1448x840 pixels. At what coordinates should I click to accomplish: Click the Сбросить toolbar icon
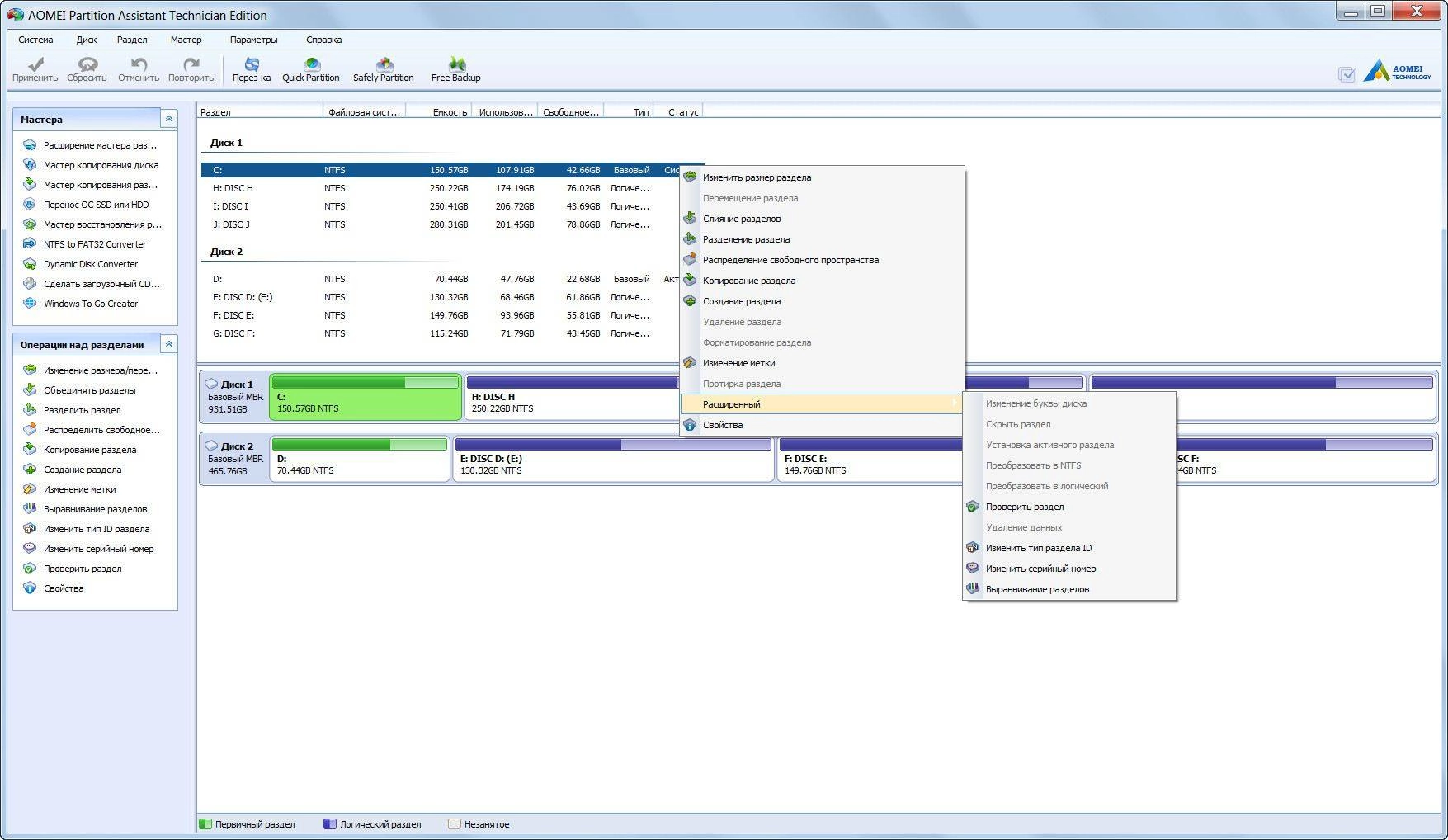pyautogui.click(x=87, y=64)
